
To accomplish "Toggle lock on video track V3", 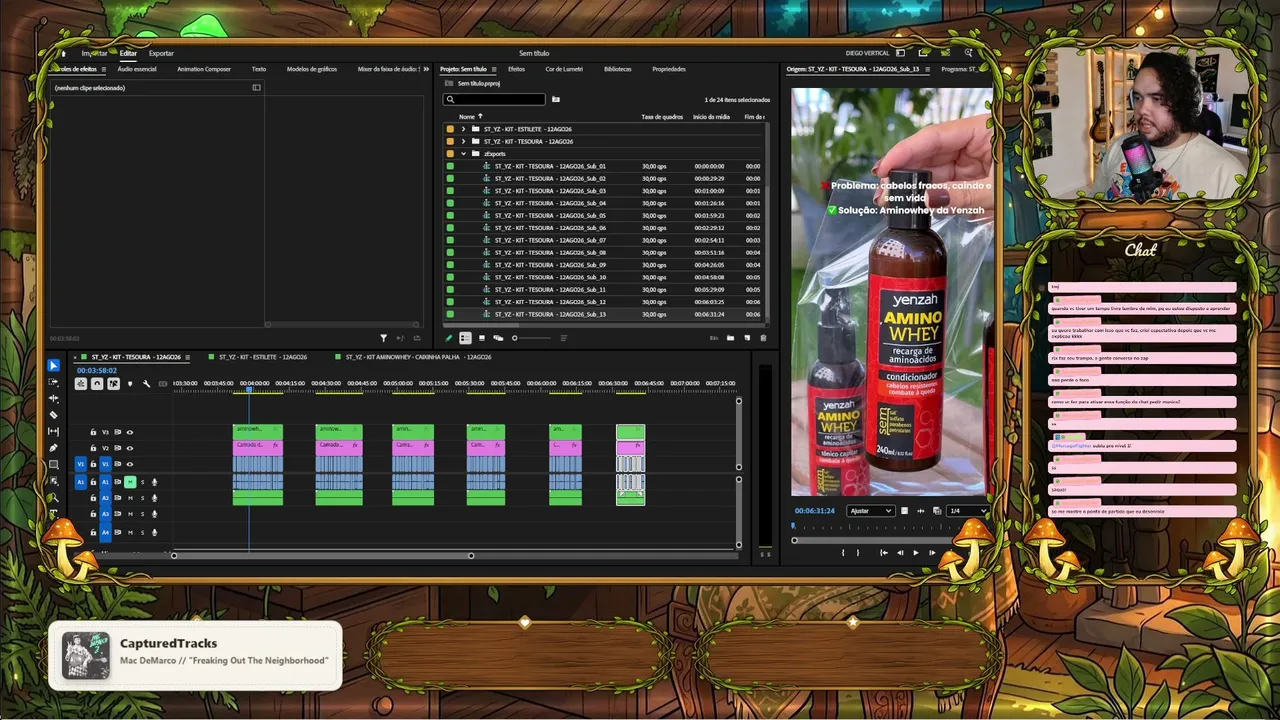I will (93, 432).
